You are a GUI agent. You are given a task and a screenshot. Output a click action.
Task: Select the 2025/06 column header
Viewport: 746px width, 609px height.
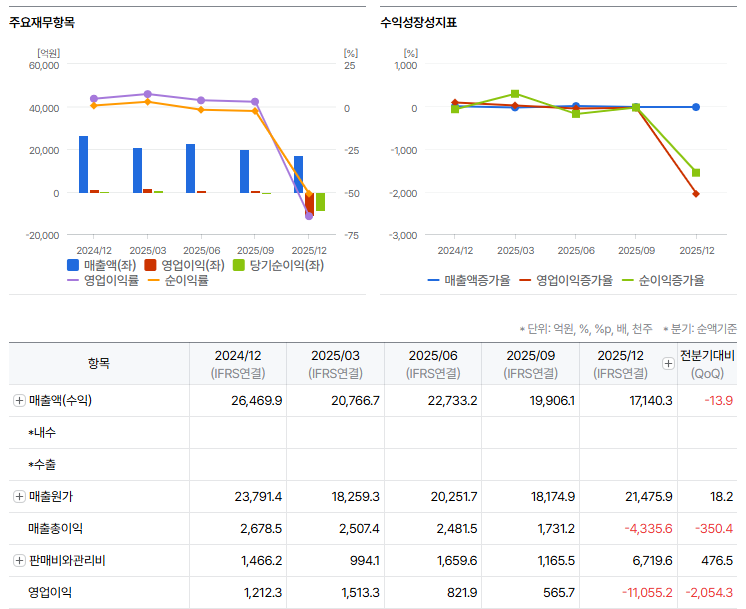point(433,364)
